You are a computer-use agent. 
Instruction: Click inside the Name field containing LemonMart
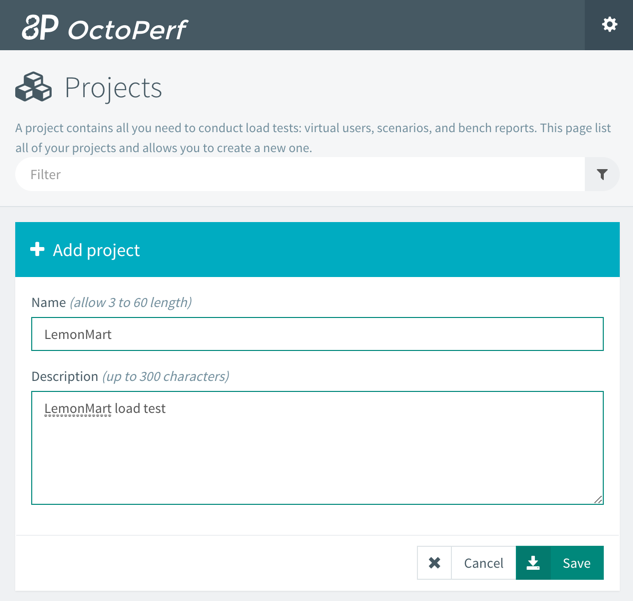coord(317,334)
